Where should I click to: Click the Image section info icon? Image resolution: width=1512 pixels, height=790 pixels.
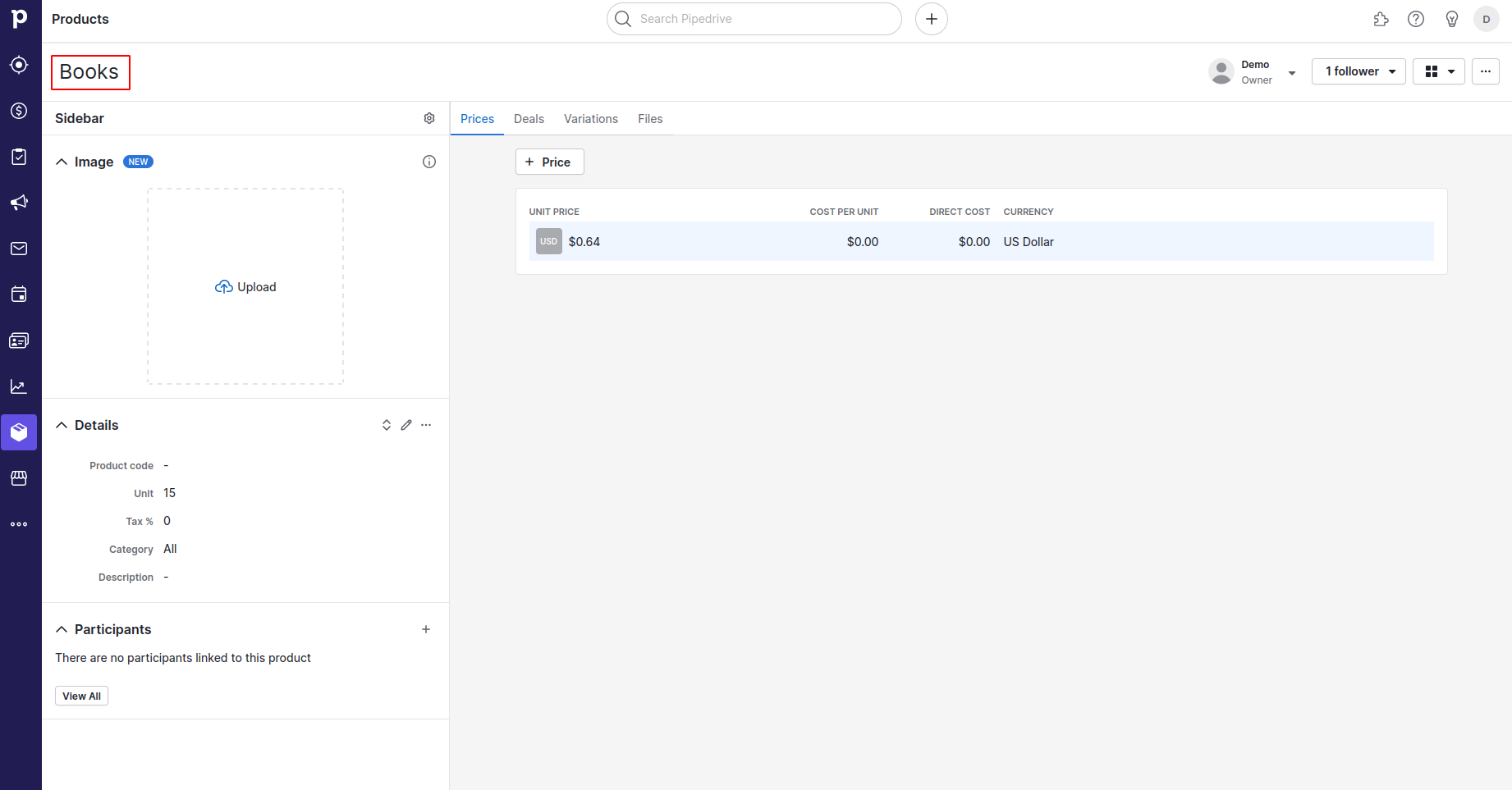coord(429,162)
